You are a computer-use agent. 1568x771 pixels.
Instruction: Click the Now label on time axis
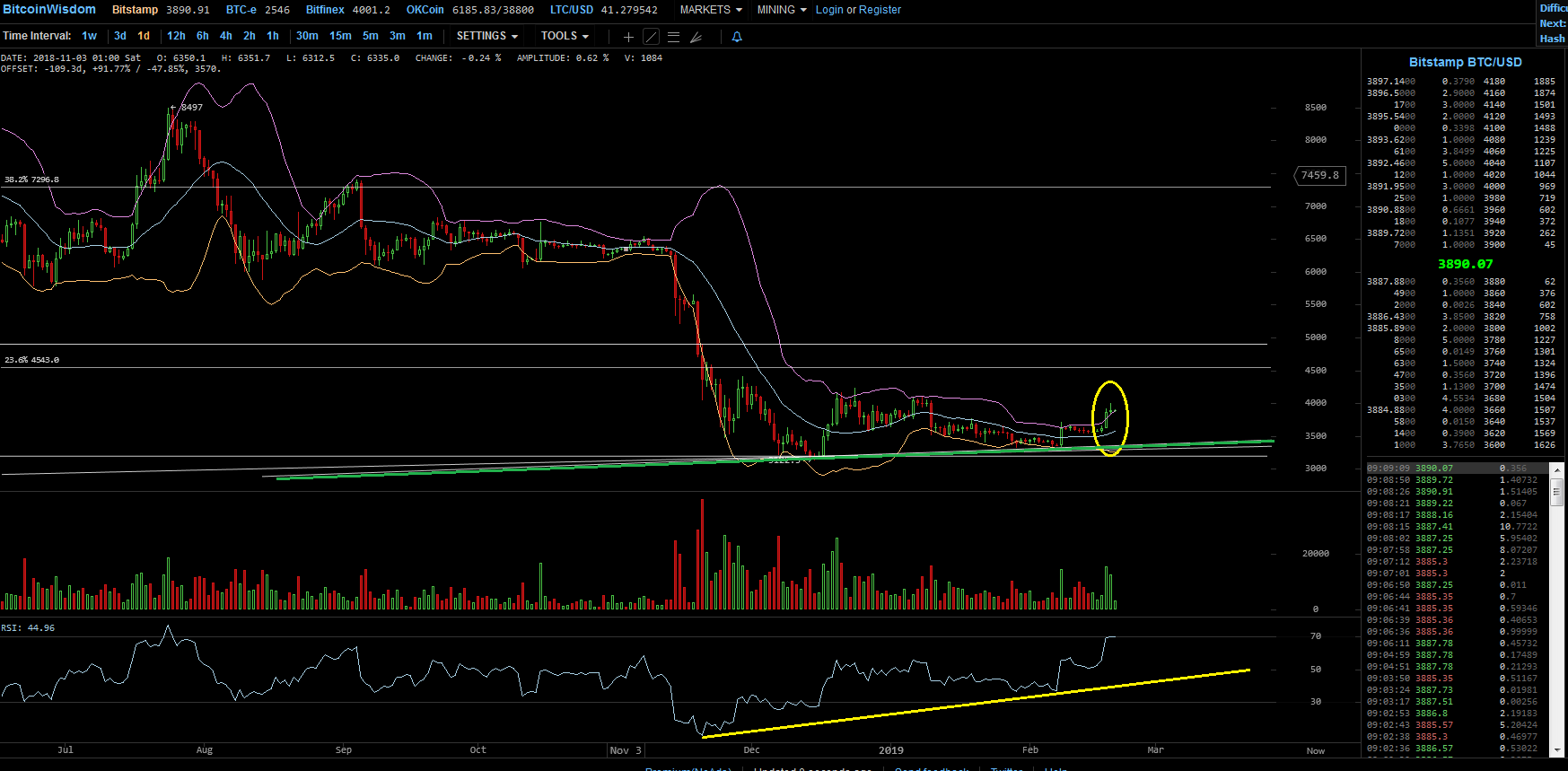(1315, 751)
